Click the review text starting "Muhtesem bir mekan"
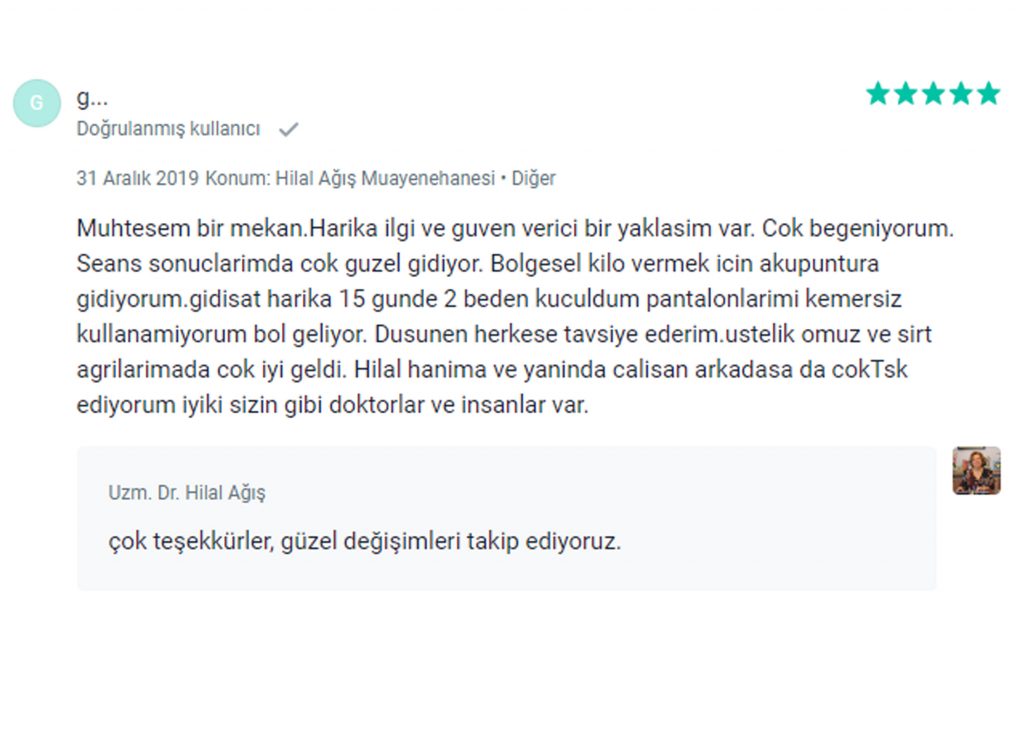This screenshot has width=1024, height=736. (x=515, y=316)
